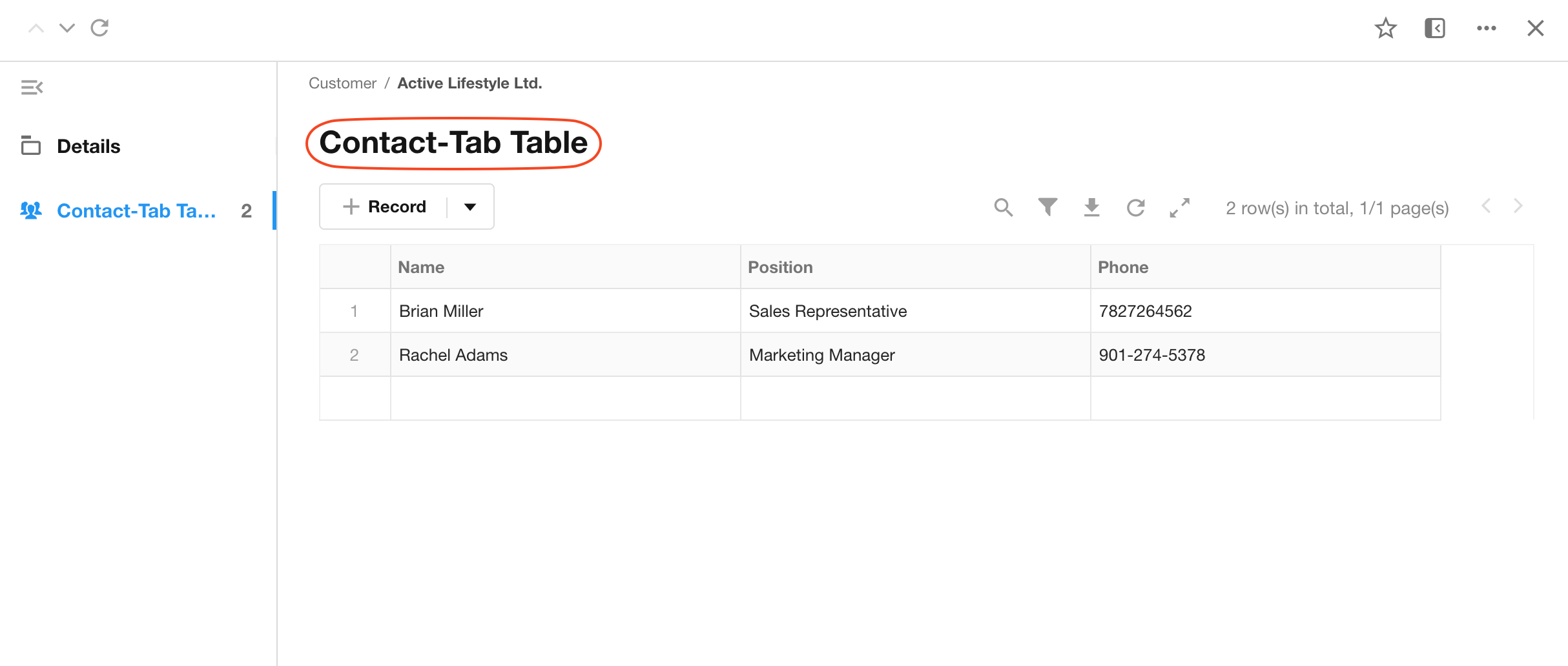Go to the next record arrow

[67, 28]
